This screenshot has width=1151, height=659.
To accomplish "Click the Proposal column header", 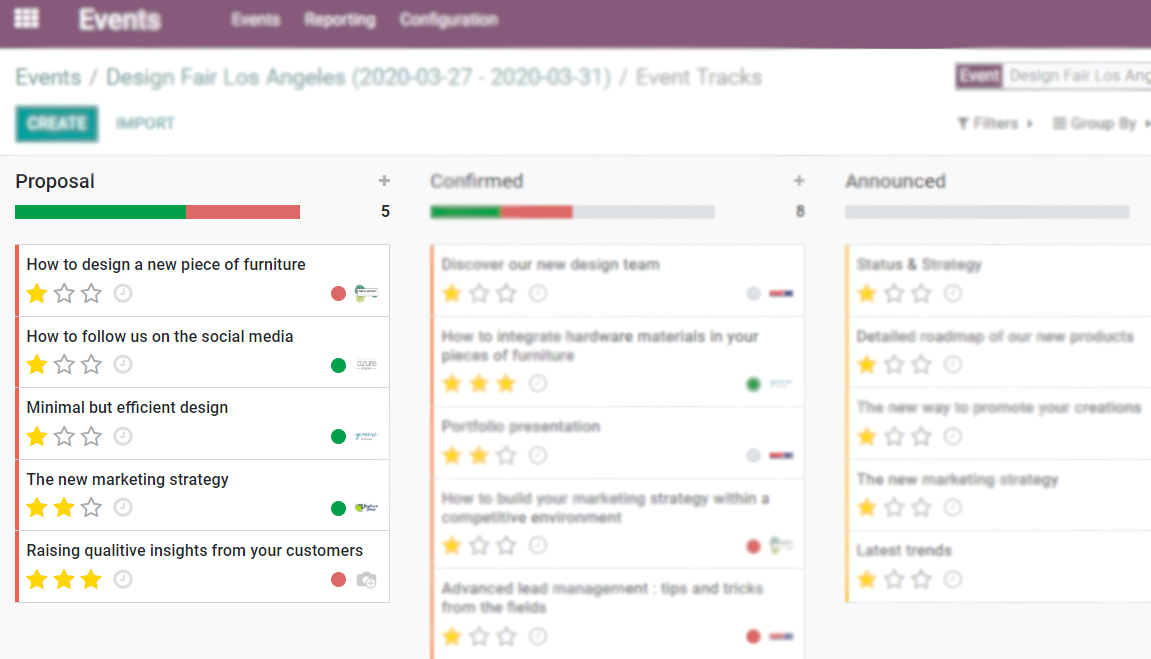I will 55,181.
